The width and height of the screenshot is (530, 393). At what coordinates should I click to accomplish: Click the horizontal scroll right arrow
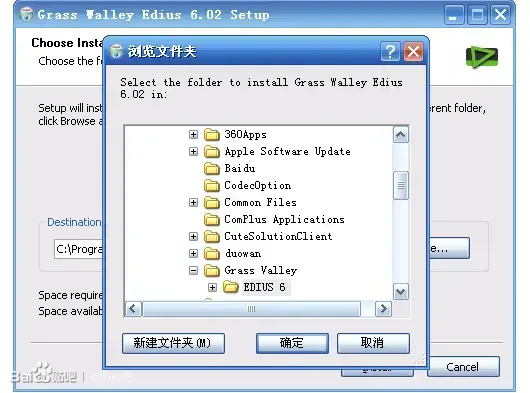tap(383, 309)
